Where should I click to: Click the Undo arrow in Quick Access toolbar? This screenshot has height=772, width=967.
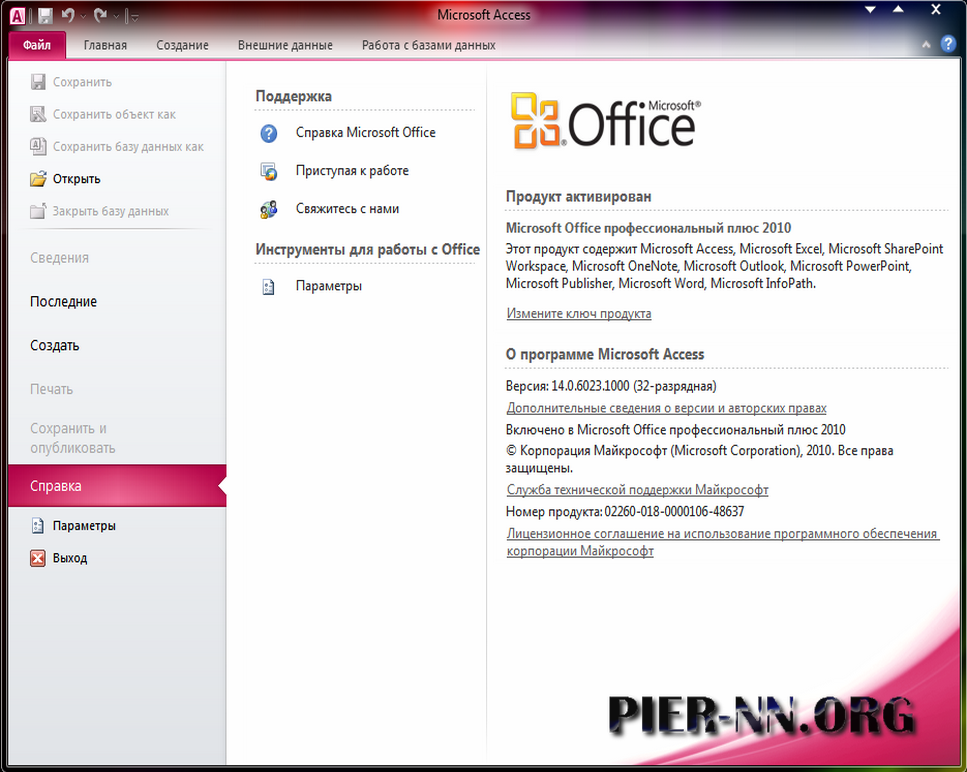(x=68, y=15)
